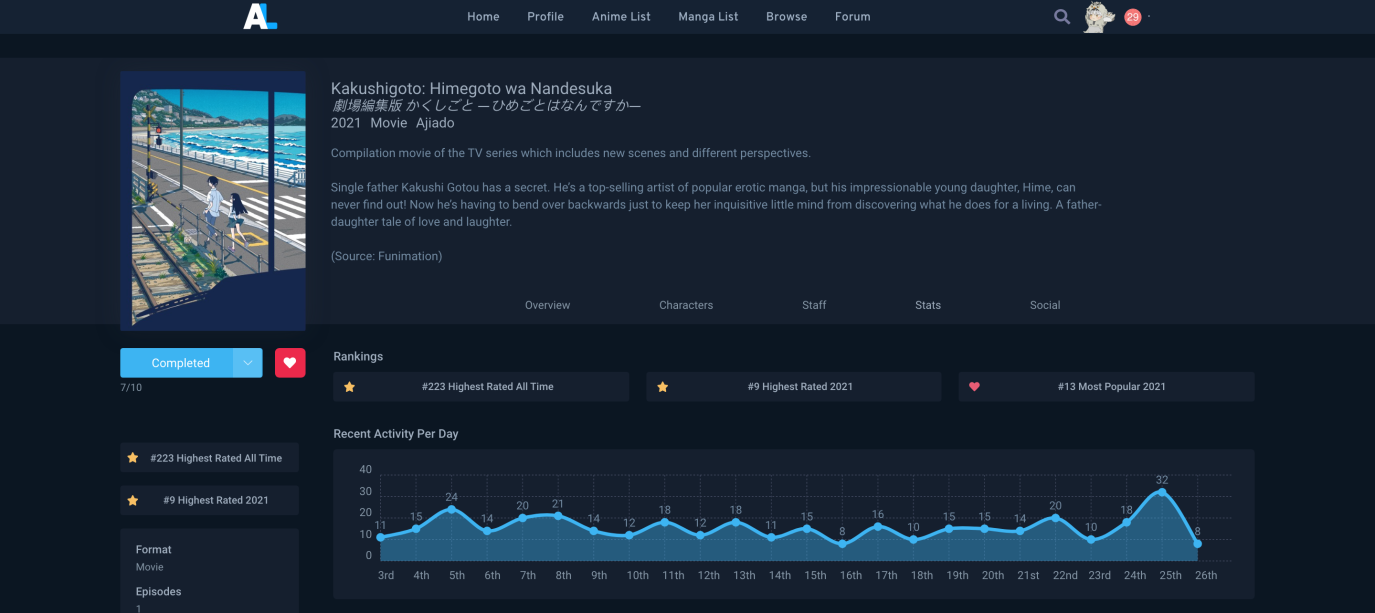Click star icon in #9 Highest Rated 2021
Screen dimensions: 1375x613
(x=662, y=387)
